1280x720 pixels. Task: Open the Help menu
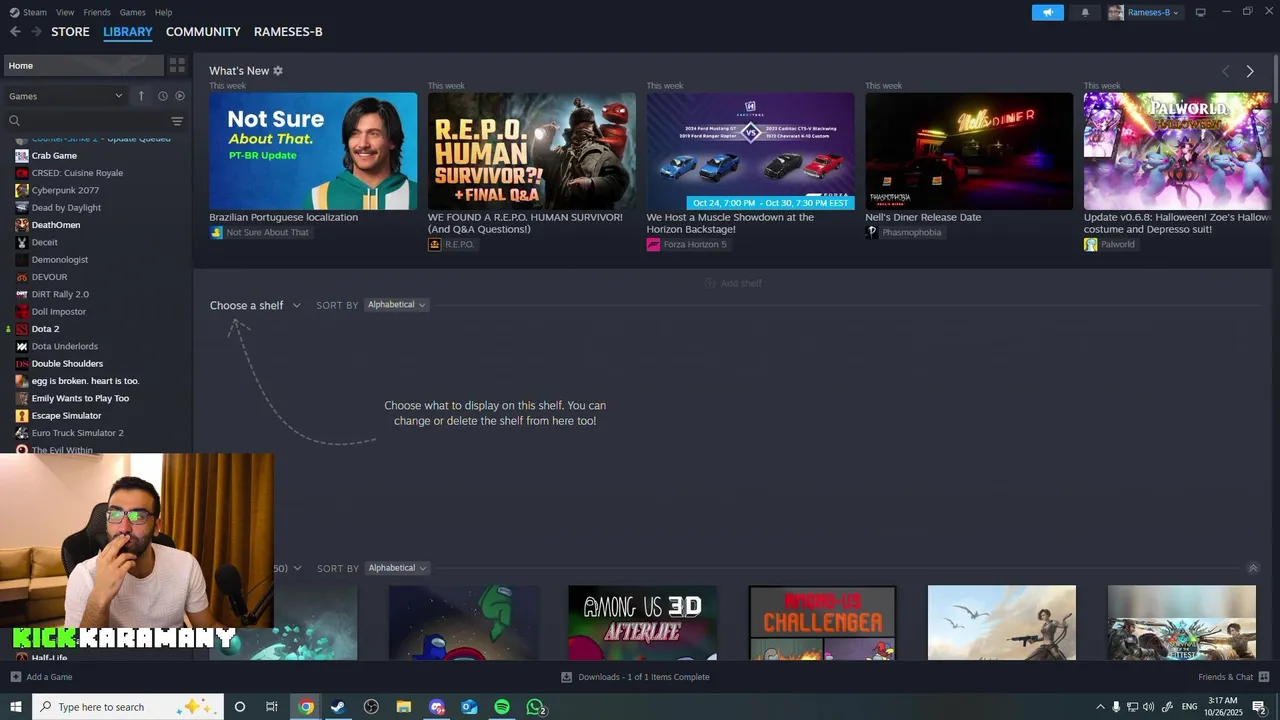(x=164, y=12)
